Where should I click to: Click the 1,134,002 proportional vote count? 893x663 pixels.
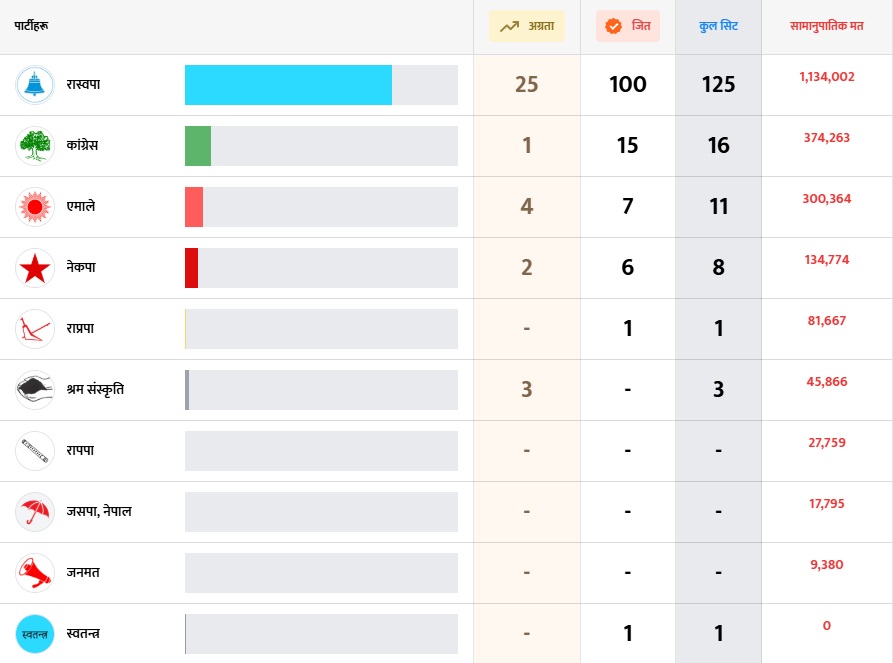click(x=827, y=76)
